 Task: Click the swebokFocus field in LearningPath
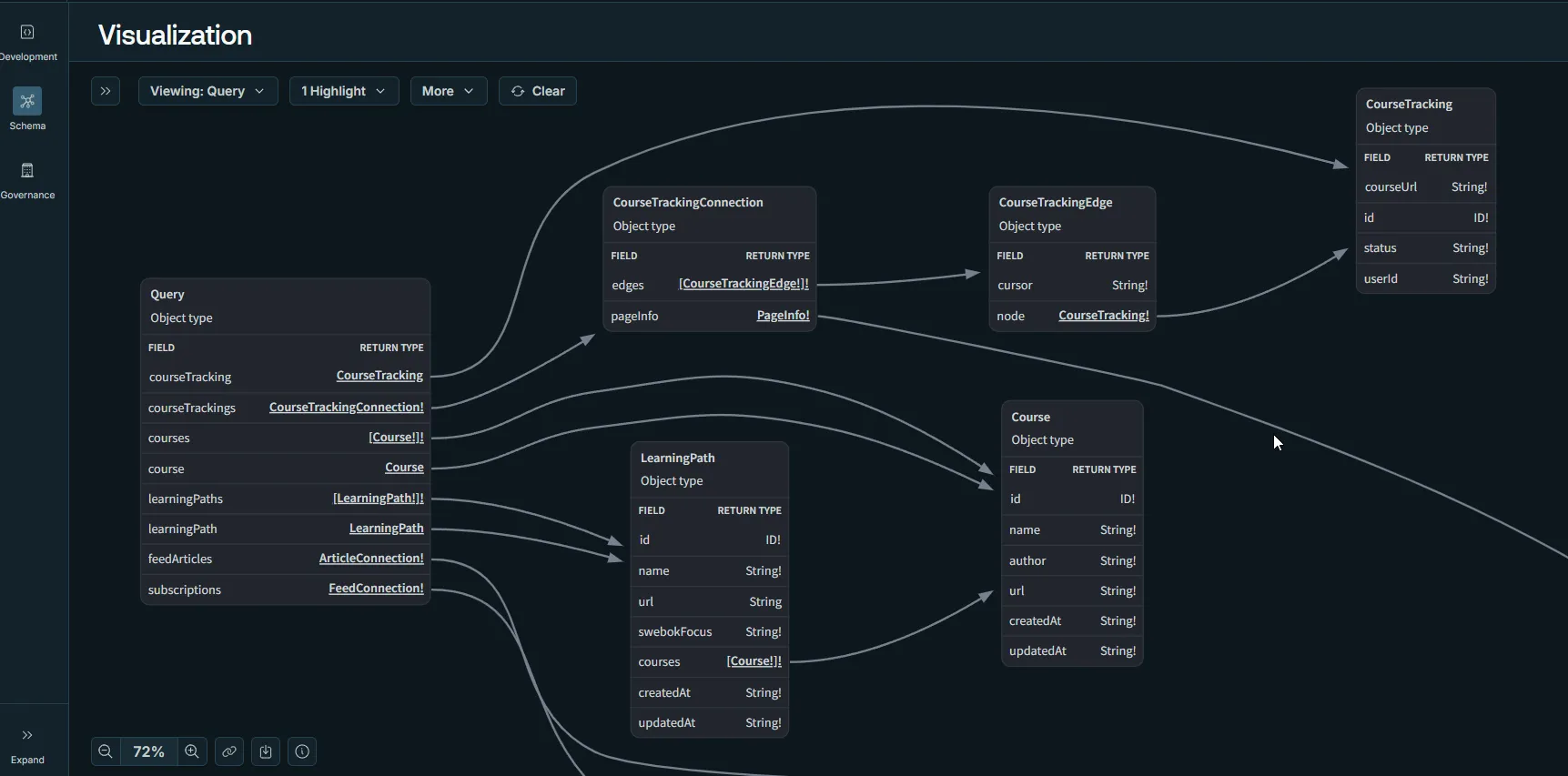(x=710, y=631)
